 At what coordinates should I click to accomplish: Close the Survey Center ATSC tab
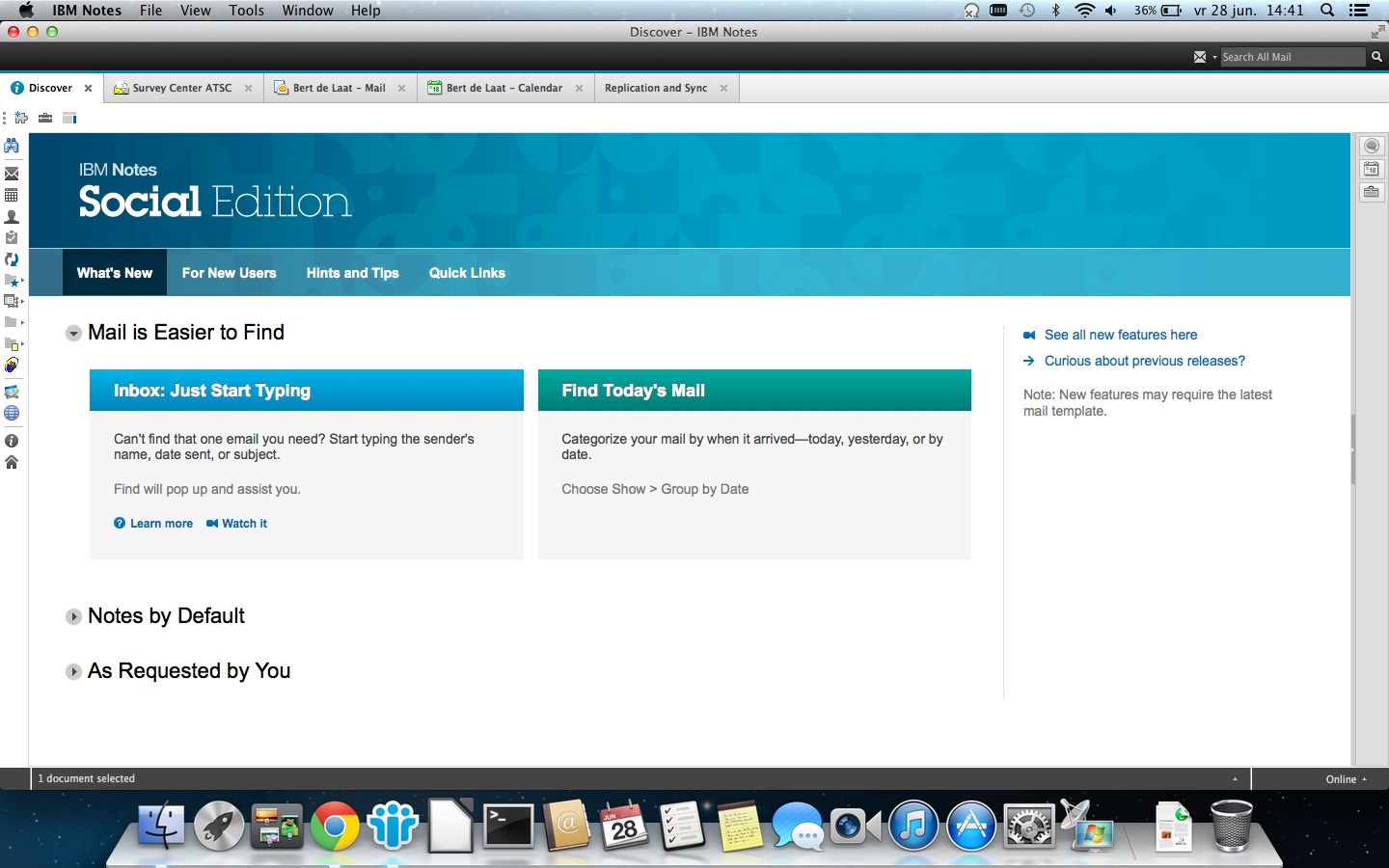248,88
